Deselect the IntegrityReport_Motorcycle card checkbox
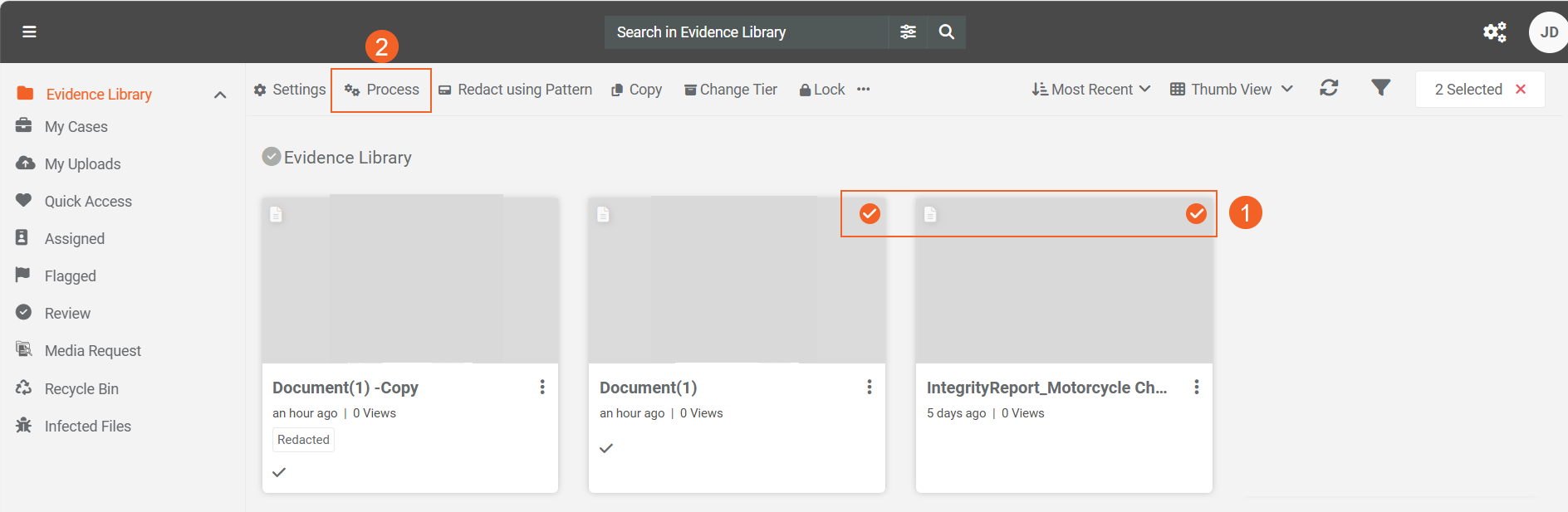Screen dimensions: 1568x512 (1196, 214)
